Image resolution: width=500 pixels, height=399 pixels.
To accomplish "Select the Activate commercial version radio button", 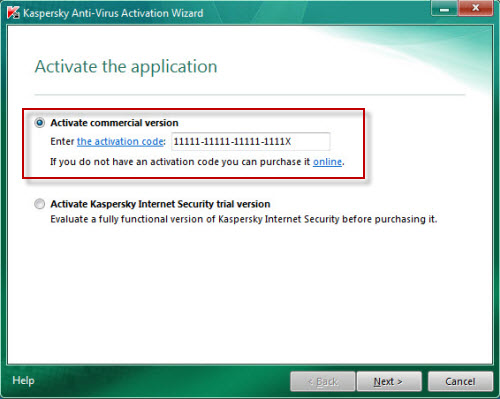I will coord(40,123).
